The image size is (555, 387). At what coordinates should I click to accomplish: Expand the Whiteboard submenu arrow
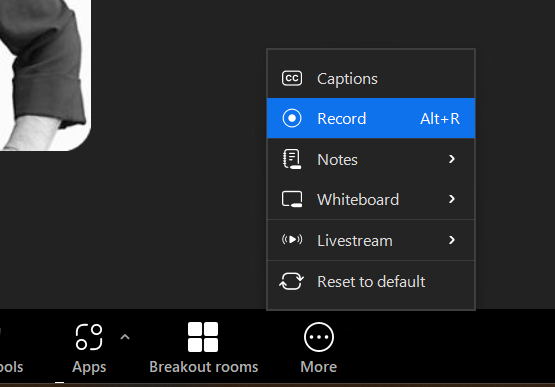point(452,199)
